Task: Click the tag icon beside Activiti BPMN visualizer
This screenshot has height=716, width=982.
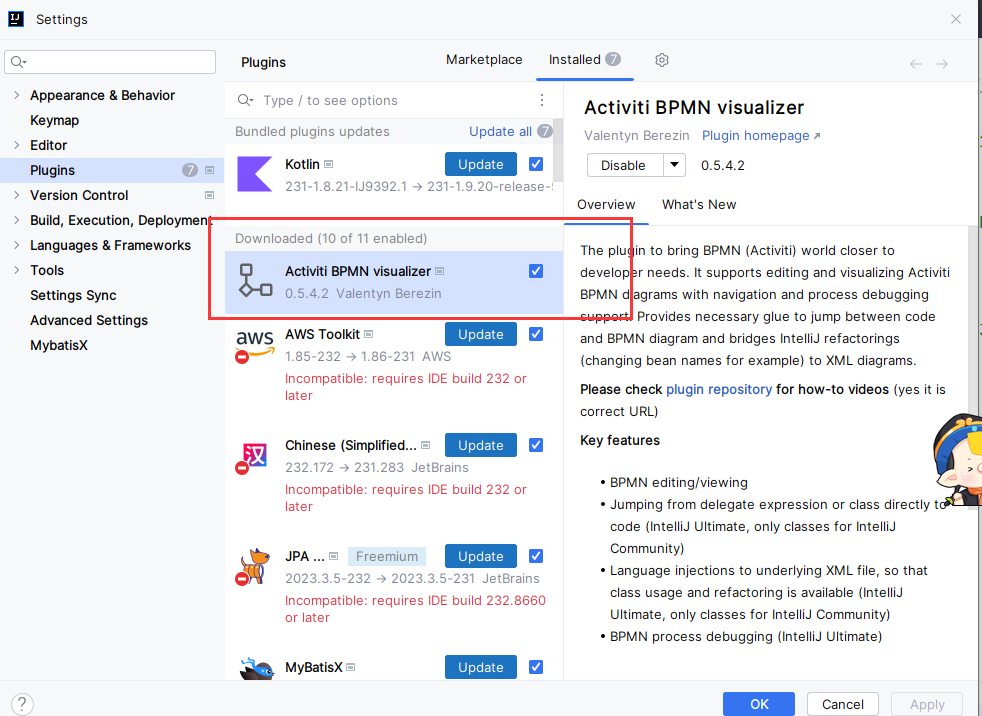Action: point(440,271)
